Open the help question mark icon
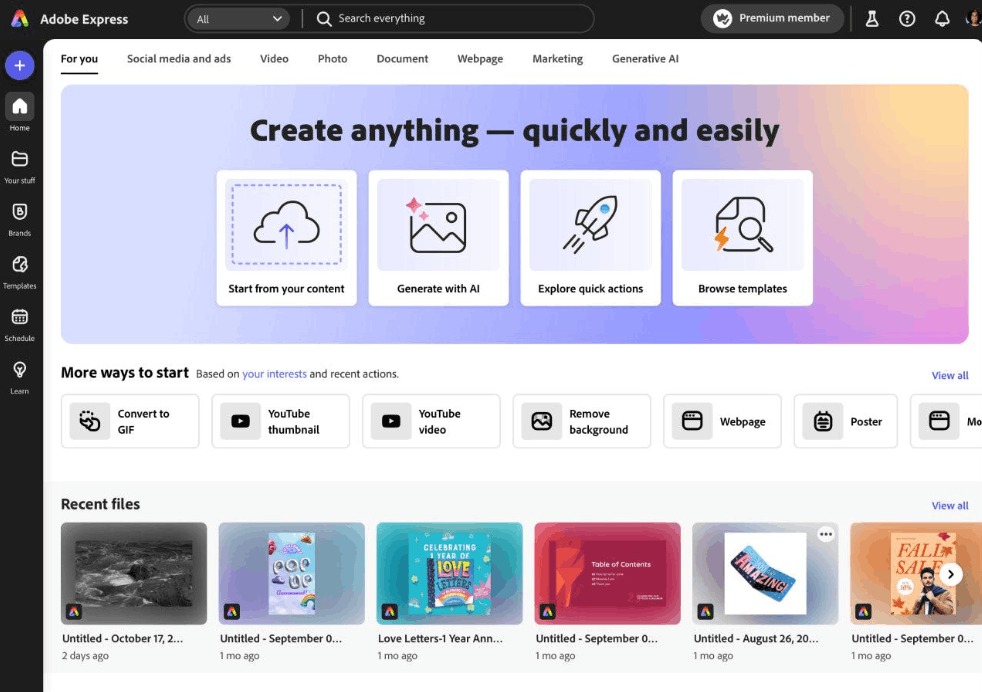Screen dimensions: 982x692 click(x=907, y=19)
